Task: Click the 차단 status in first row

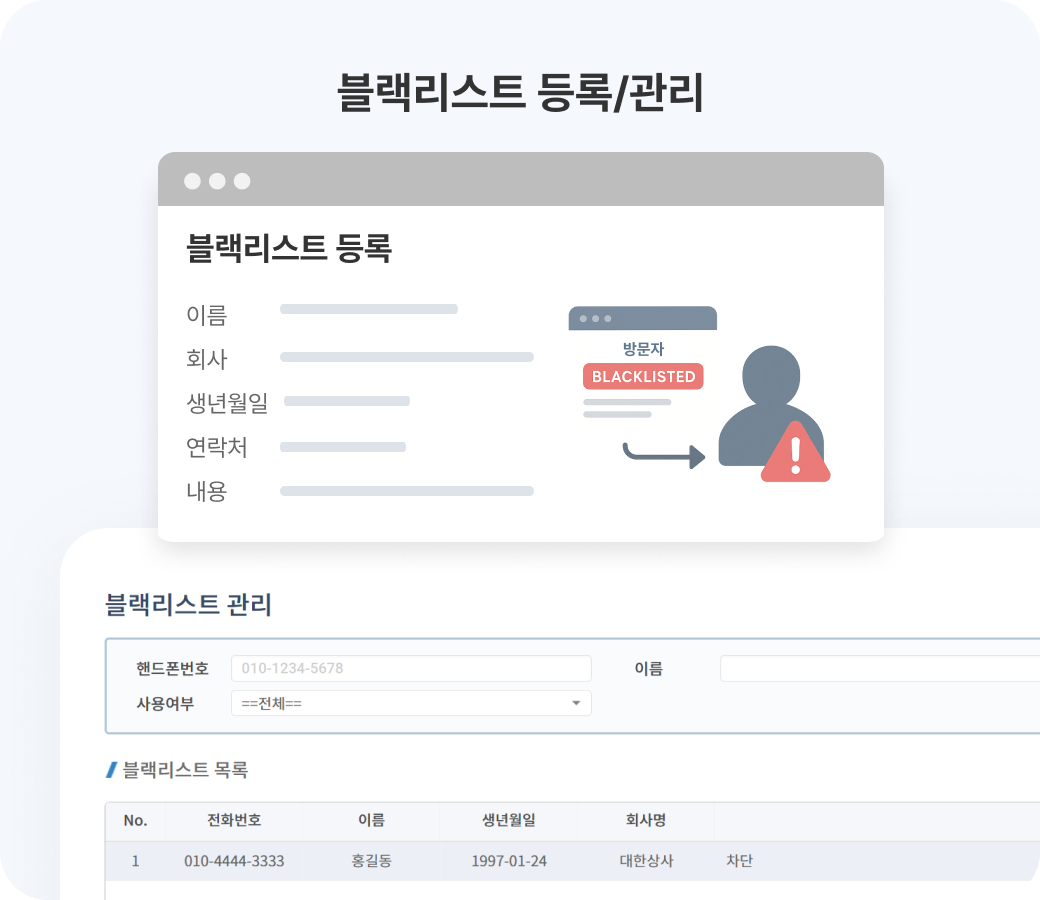Action: (739, 861)
